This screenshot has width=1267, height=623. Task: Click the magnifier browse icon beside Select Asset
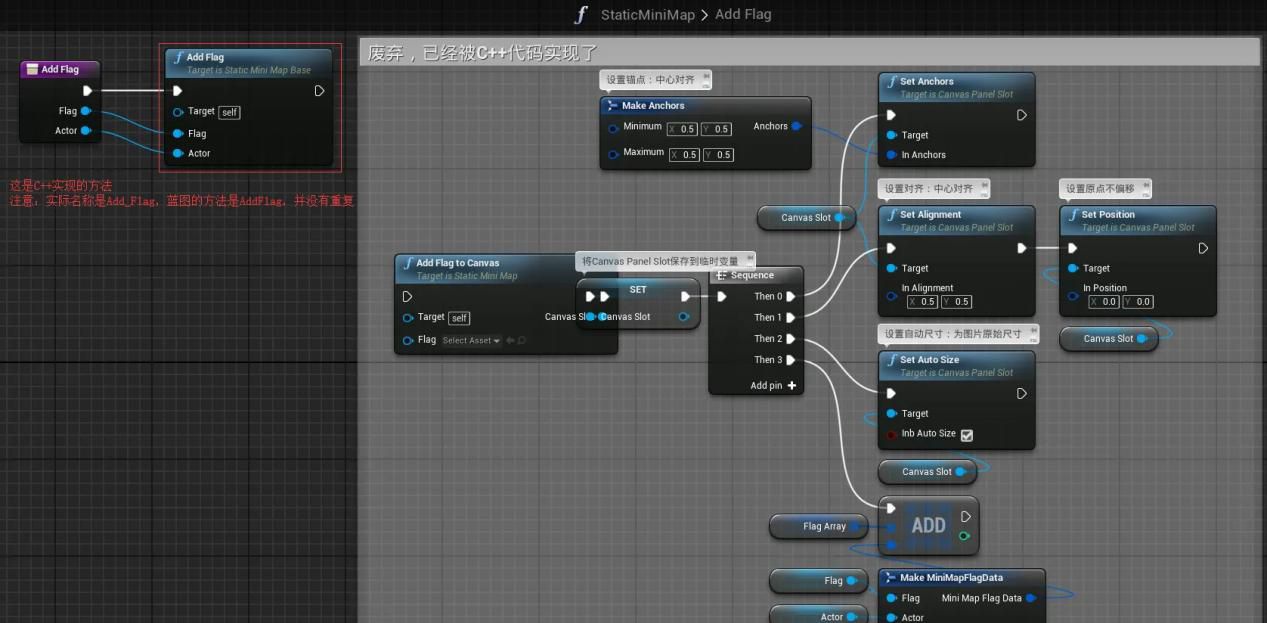pos(522,341)
